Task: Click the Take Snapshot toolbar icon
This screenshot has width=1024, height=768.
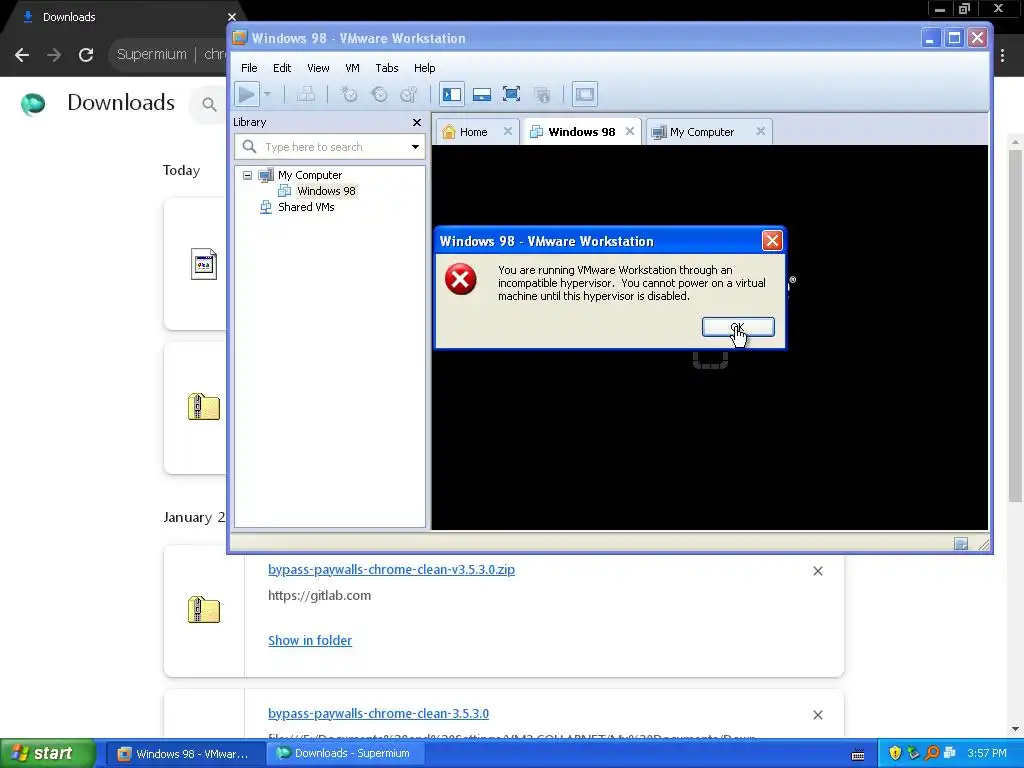Action: coord(349,94)
